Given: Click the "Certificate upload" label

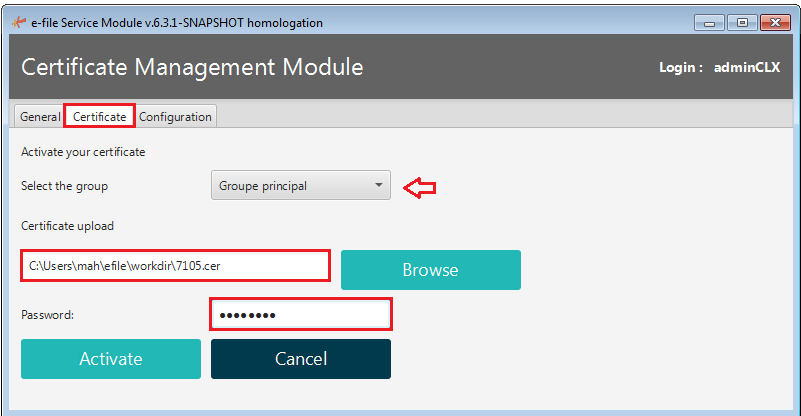Looking at the screenshot, I should click(x=67, y=226).
